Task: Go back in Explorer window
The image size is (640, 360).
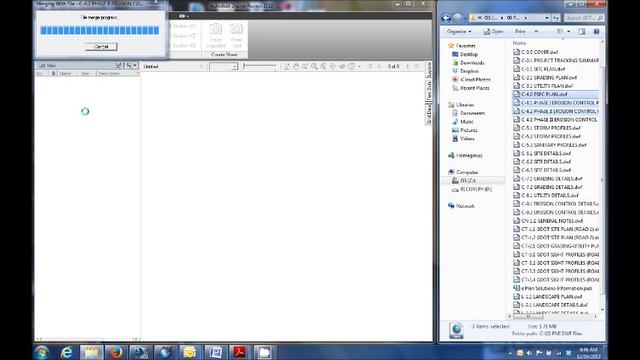Action: 446,18
